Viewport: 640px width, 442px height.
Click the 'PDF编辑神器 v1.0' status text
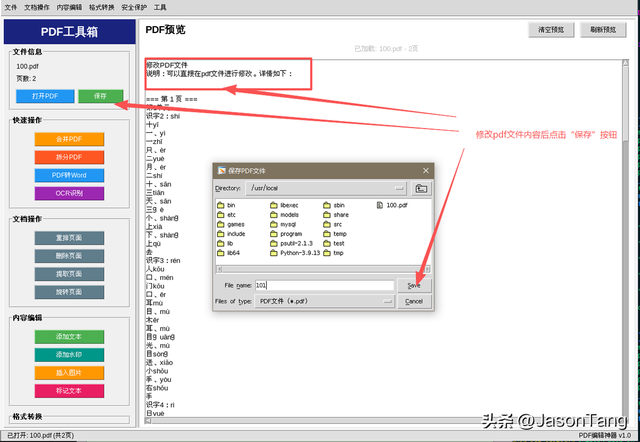click(x=604, y=435)
